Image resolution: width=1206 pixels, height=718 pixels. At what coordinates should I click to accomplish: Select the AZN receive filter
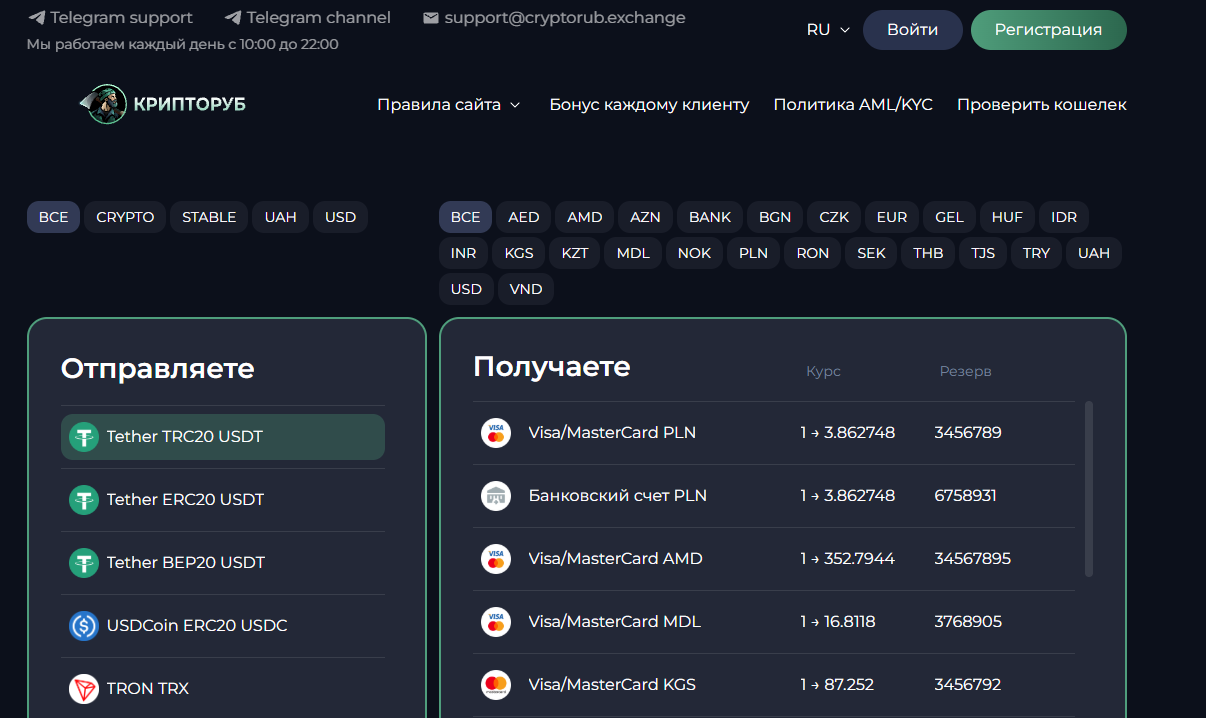coord(645,217)
